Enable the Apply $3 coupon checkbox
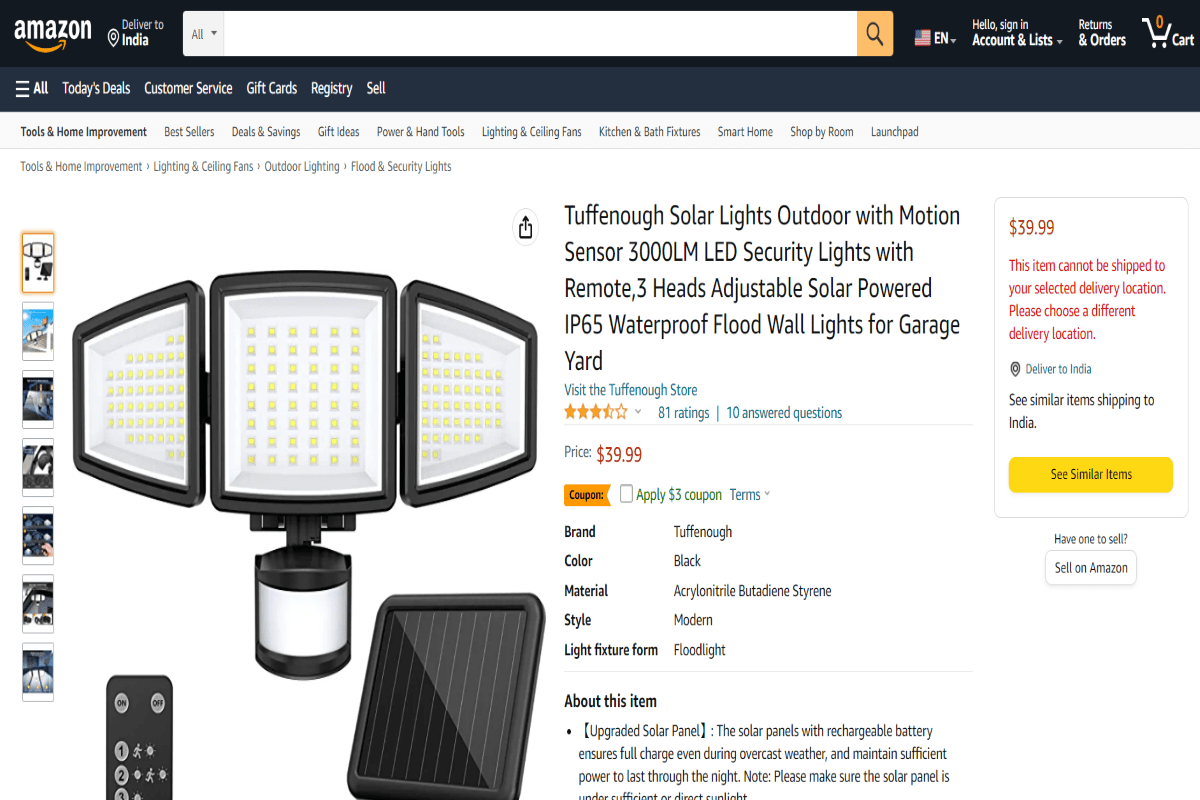This screenshot has height=800, width=1200. point(626,494)
